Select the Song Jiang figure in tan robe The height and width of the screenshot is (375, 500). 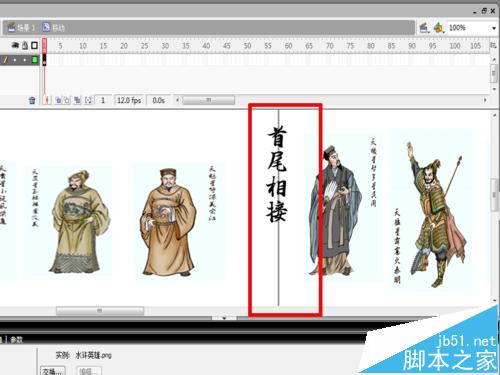point(168,223)
